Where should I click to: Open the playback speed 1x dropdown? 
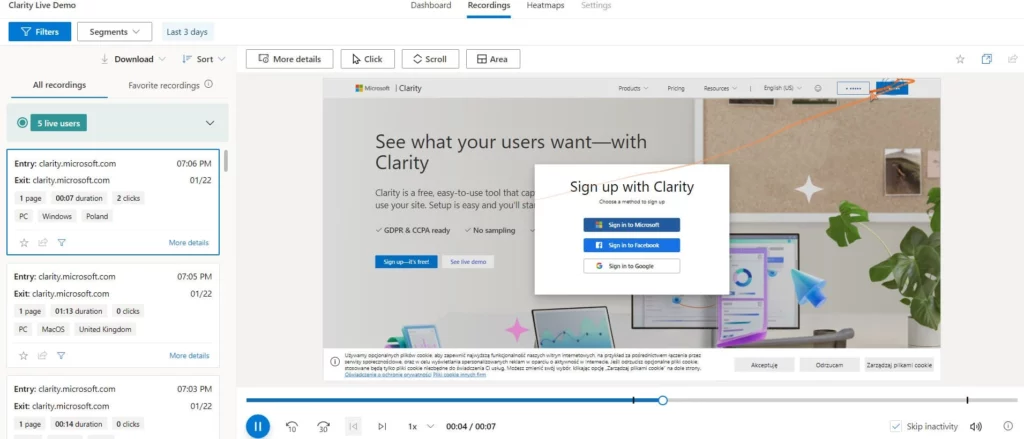point(420,426)
